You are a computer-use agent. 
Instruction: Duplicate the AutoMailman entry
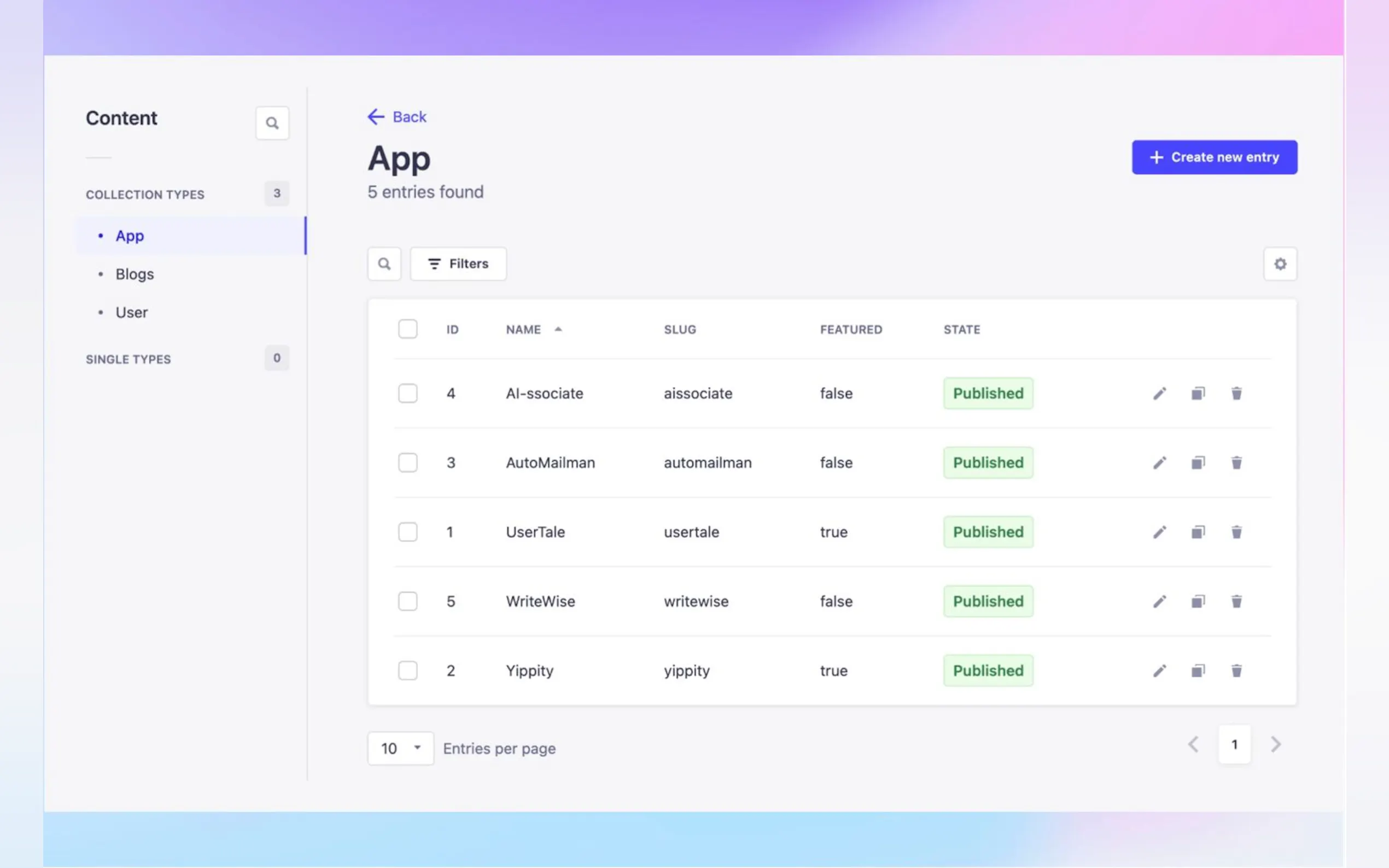[x=1198, y=463]
